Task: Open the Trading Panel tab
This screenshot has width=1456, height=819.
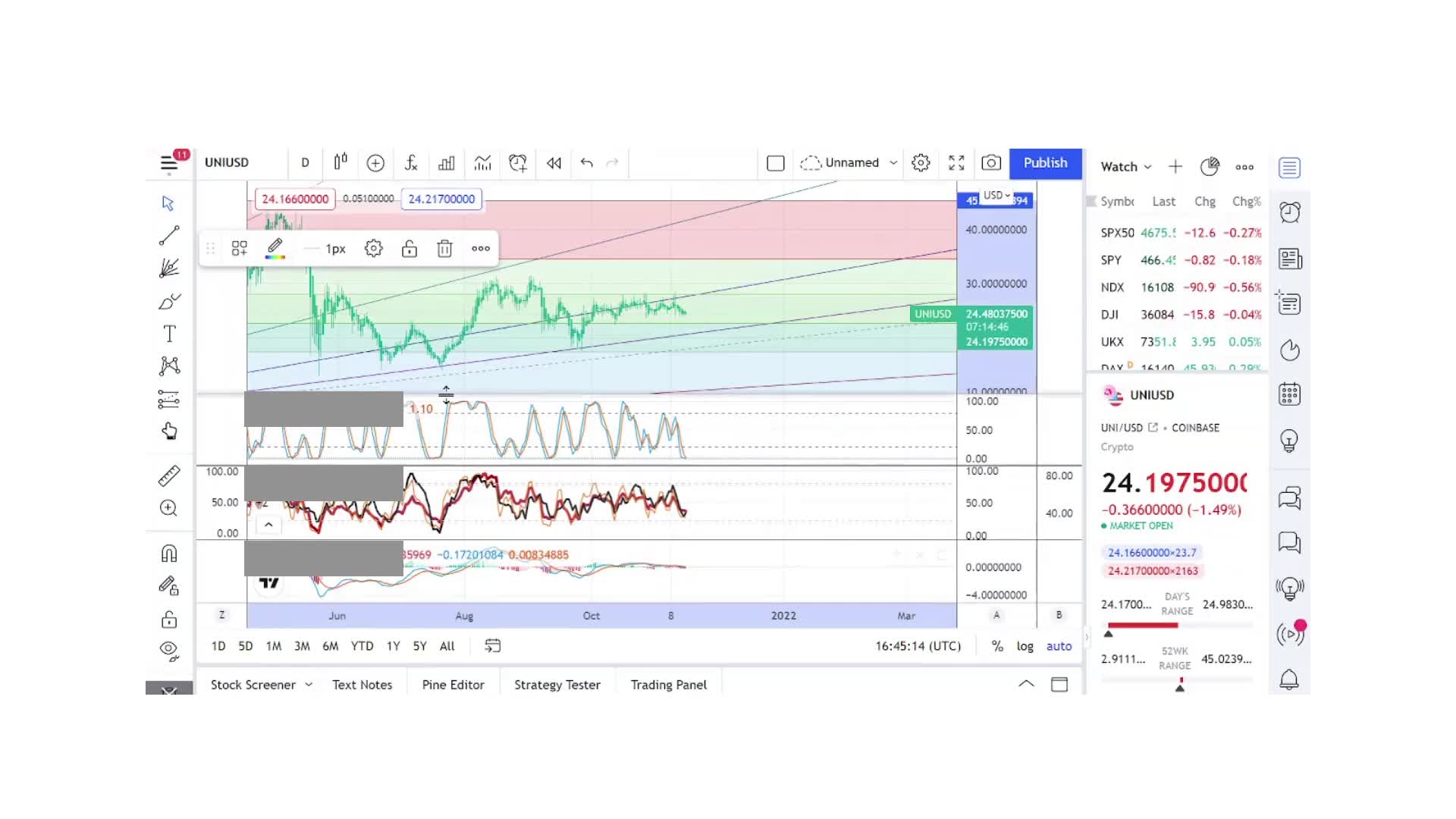Action: 669,685
